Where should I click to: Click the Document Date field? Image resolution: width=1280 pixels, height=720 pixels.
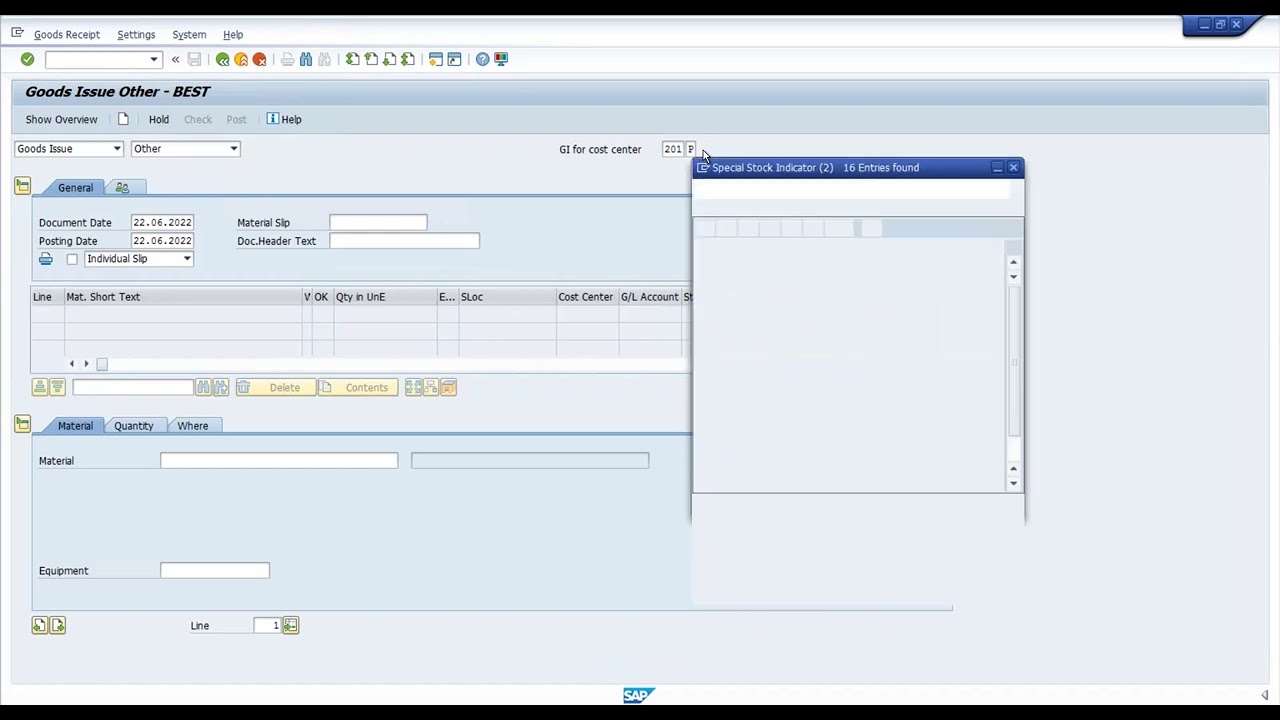pyautogui.click(x=162, y=222)
